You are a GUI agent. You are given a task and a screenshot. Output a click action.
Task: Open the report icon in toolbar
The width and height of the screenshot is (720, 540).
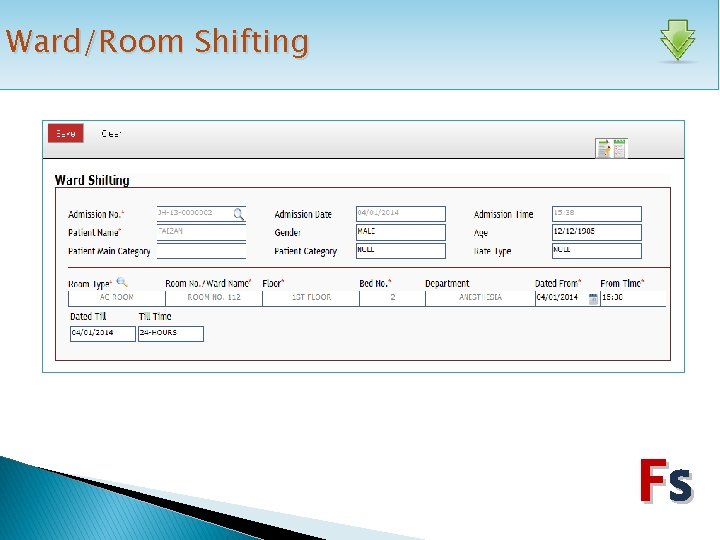[611, 148]
